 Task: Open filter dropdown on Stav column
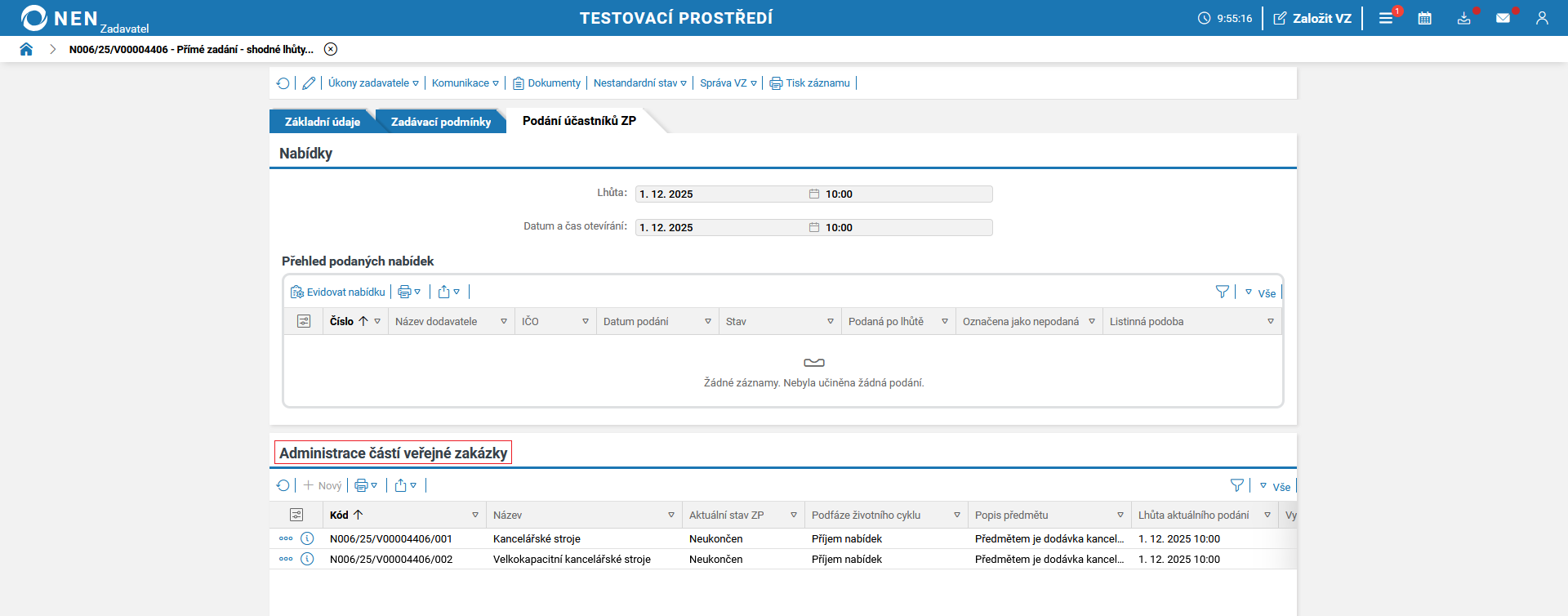pyautogui.click(x=830, y=322)
